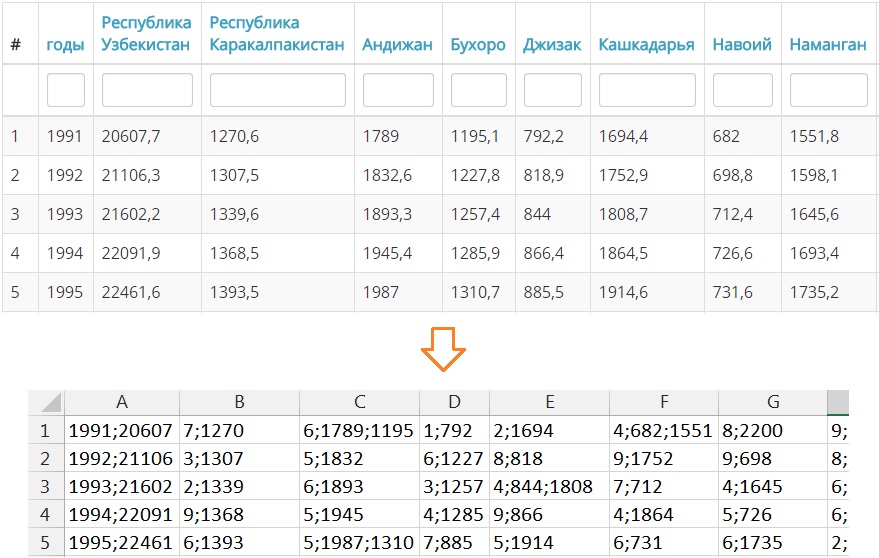879x558 pixels.
Task: Click the Бухоро column header
Action: click(x=478, y=45)
